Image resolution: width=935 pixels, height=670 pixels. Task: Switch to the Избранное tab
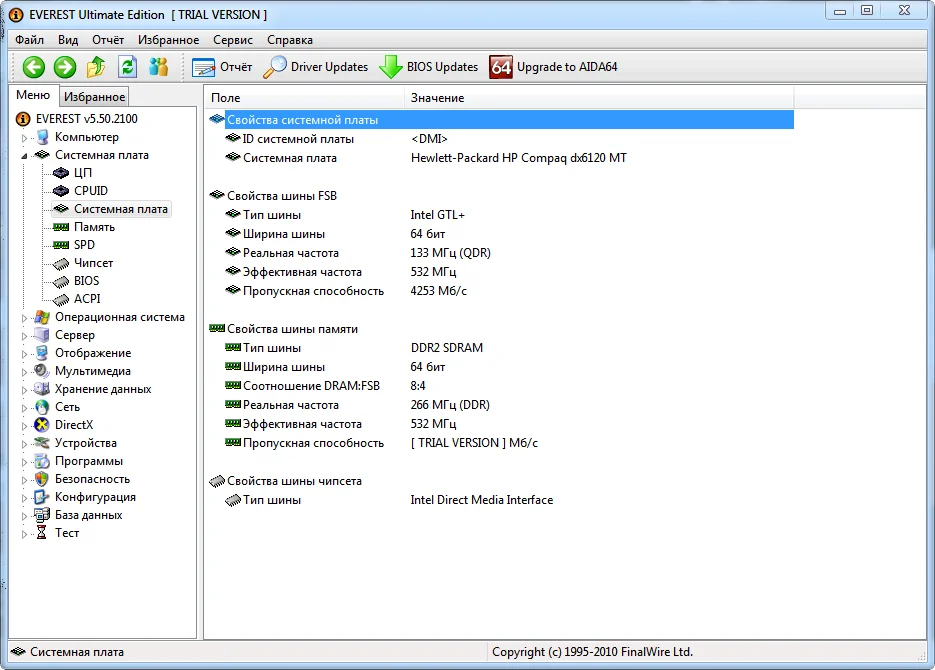point(94,97)
